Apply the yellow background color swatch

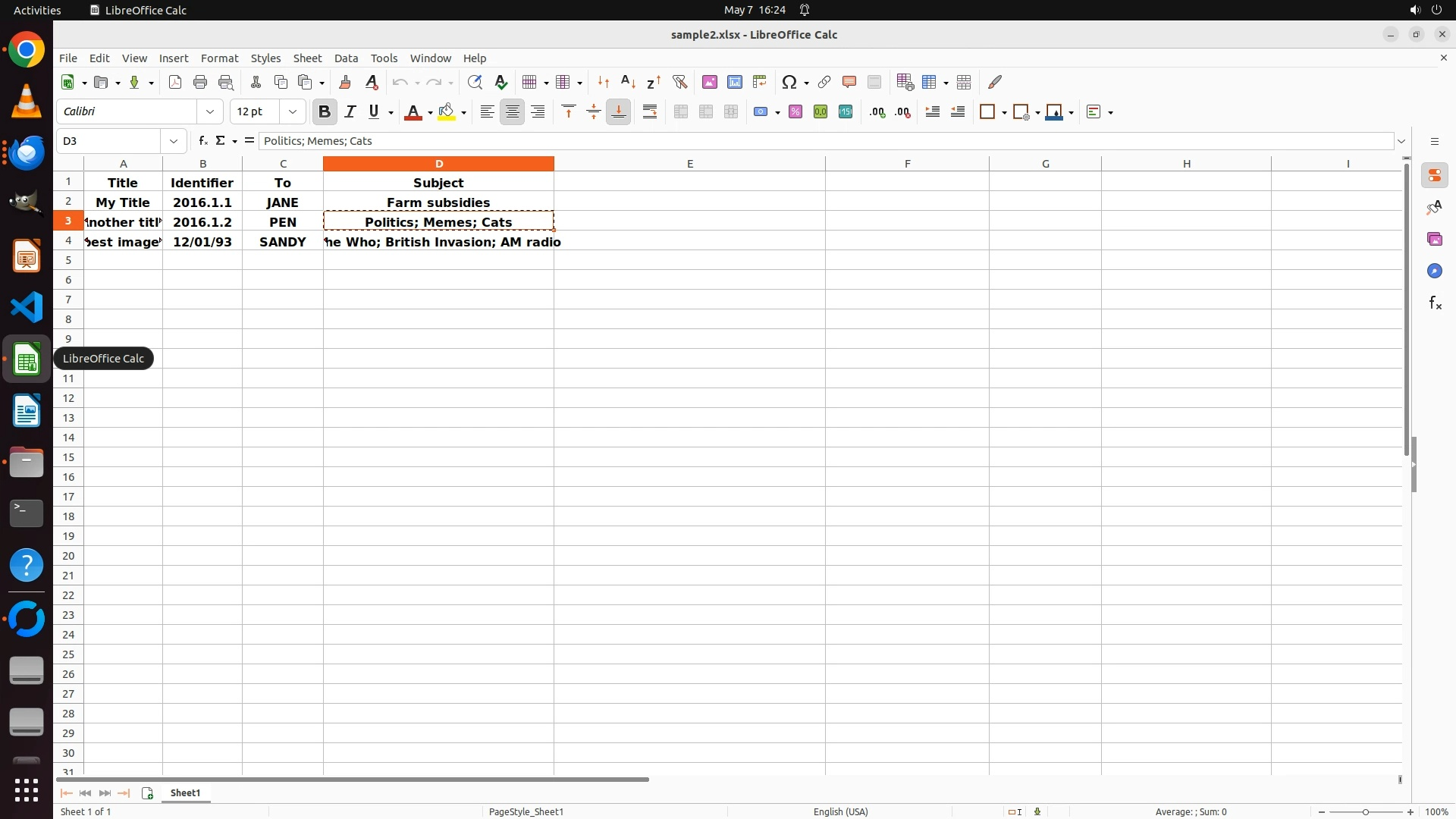coord(447,111)
